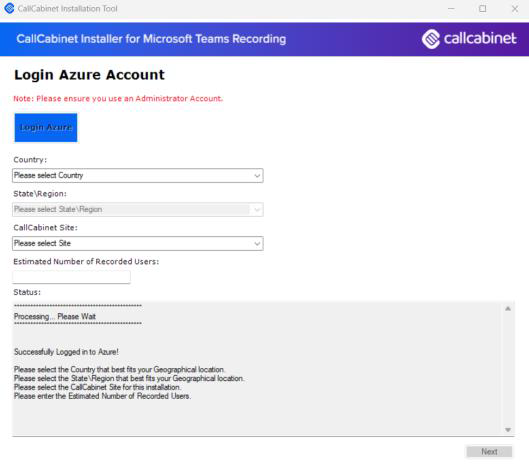Viewport: 529px width, 464px height.
Task: Expand the CallCabinet Site dropdown
Action: [x=138, y=243]
